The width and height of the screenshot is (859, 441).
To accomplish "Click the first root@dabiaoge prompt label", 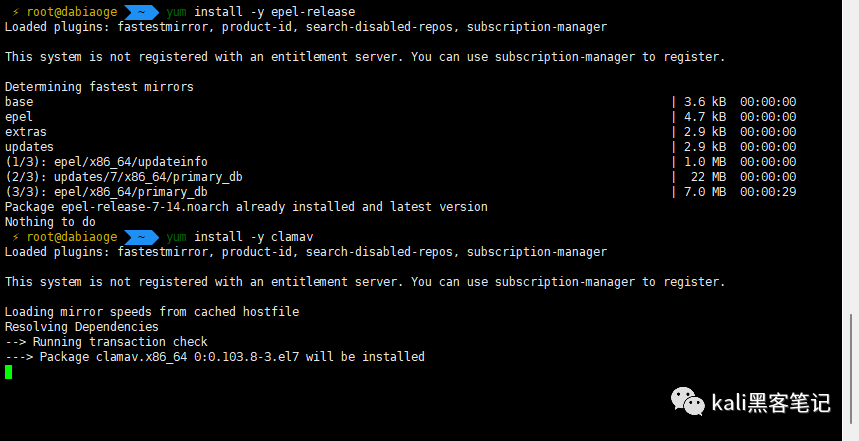I will point(72,12).
